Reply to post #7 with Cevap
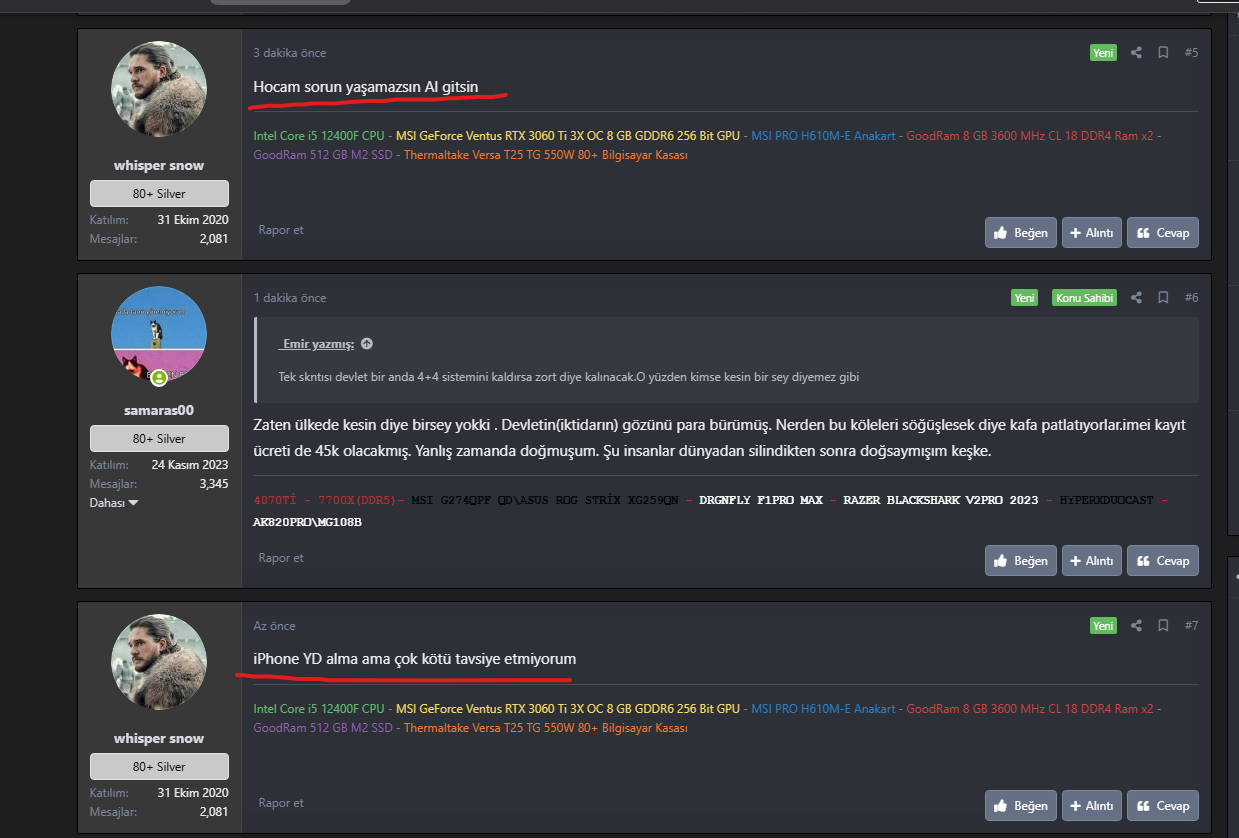 (x=1162, y=806)
